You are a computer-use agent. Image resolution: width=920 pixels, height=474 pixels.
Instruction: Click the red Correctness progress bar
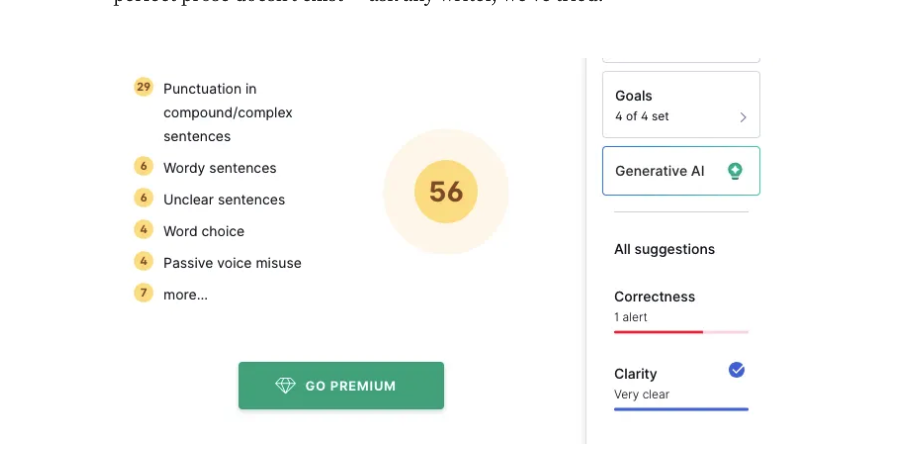coord(658,332)
